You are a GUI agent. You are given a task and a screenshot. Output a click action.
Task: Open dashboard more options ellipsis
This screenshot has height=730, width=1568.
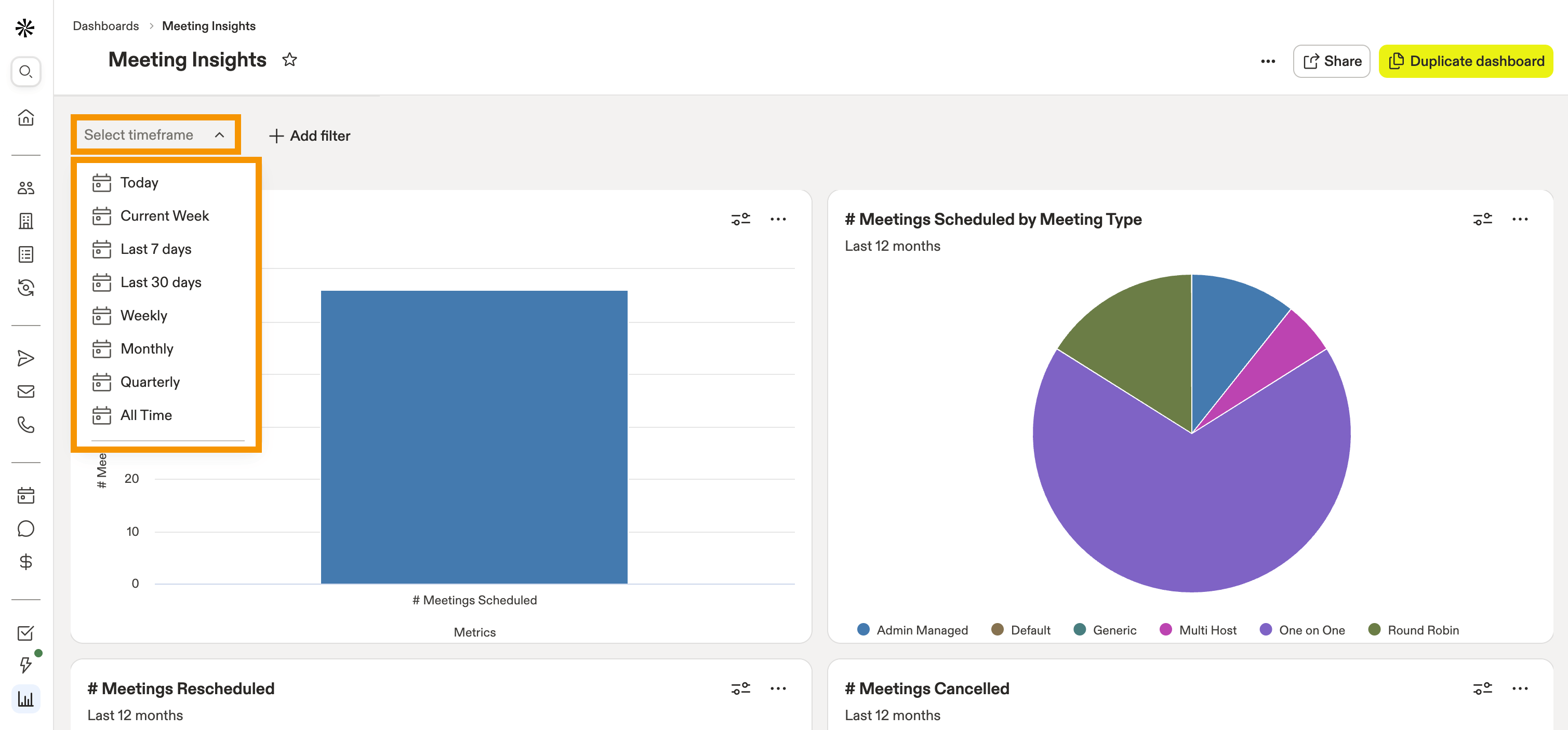click(1267, 61)
